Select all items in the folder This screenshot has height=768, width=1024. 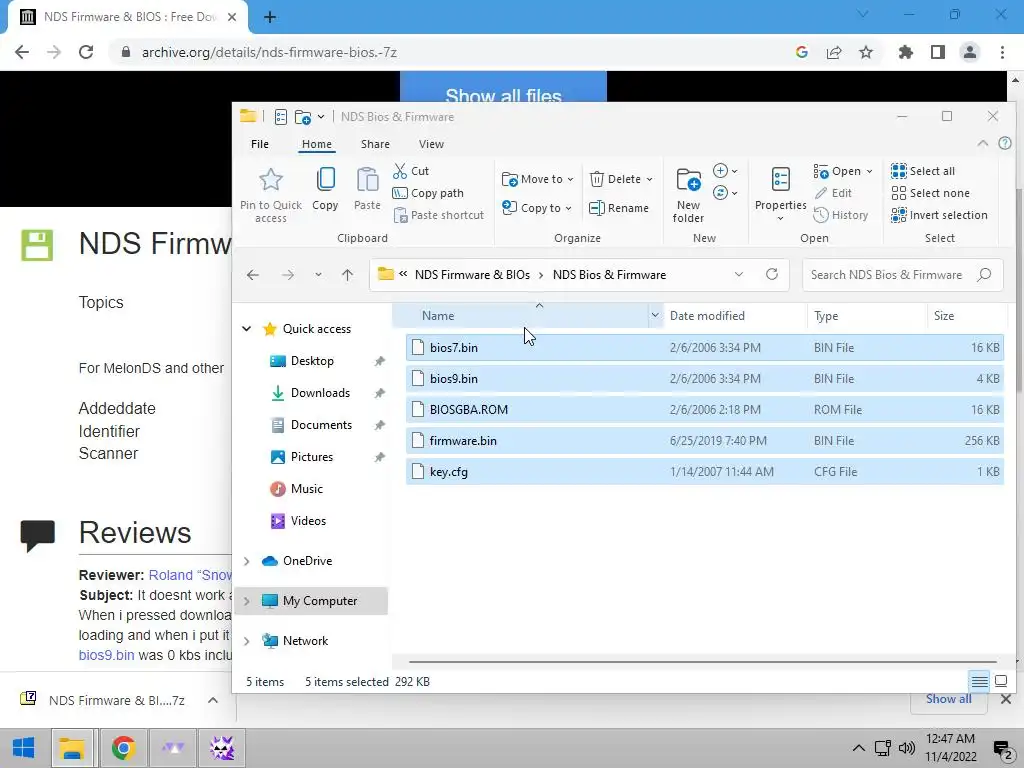coord(923,171)
